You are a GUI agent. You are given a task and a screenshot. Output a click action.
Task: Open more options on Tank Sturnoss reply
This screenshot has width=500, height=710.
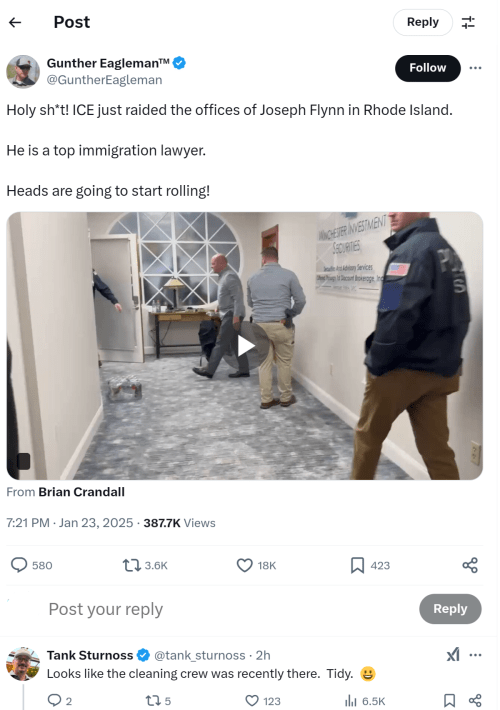[x=475, y=655]
